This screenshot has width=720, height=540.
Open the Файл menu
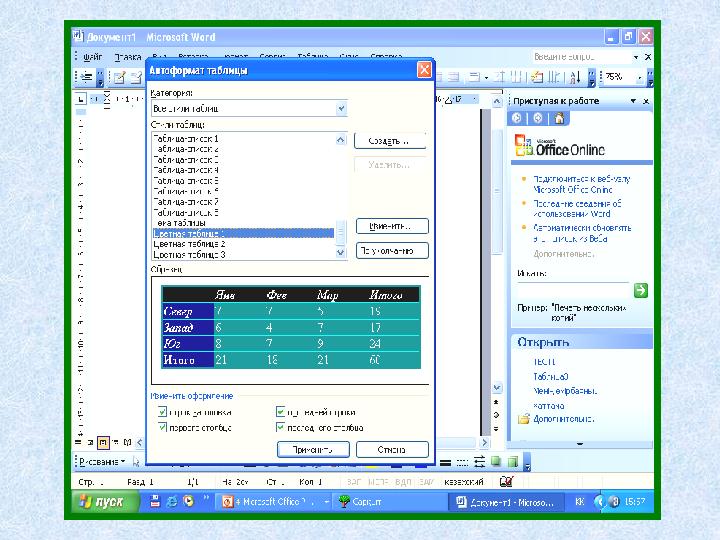point(92,57)
